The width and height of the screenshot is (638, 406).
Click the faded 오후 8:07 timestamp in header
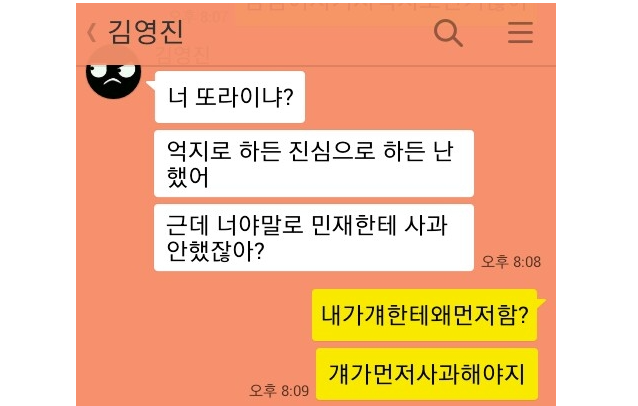tap(199, 16)
